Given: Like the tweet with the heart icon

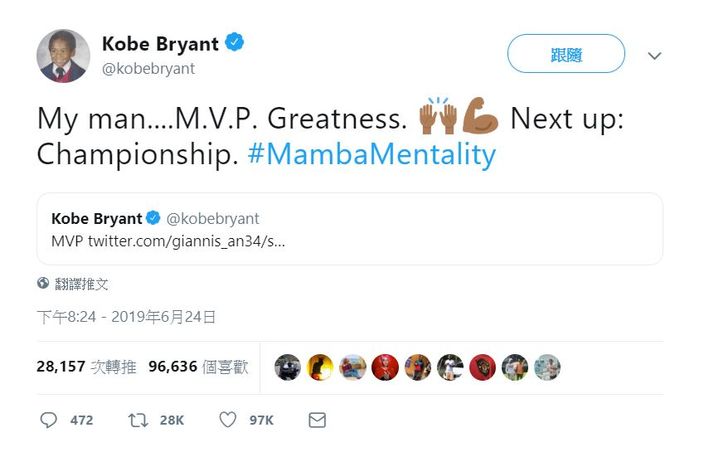Looking at the screenshot, I should click(228, 420).
